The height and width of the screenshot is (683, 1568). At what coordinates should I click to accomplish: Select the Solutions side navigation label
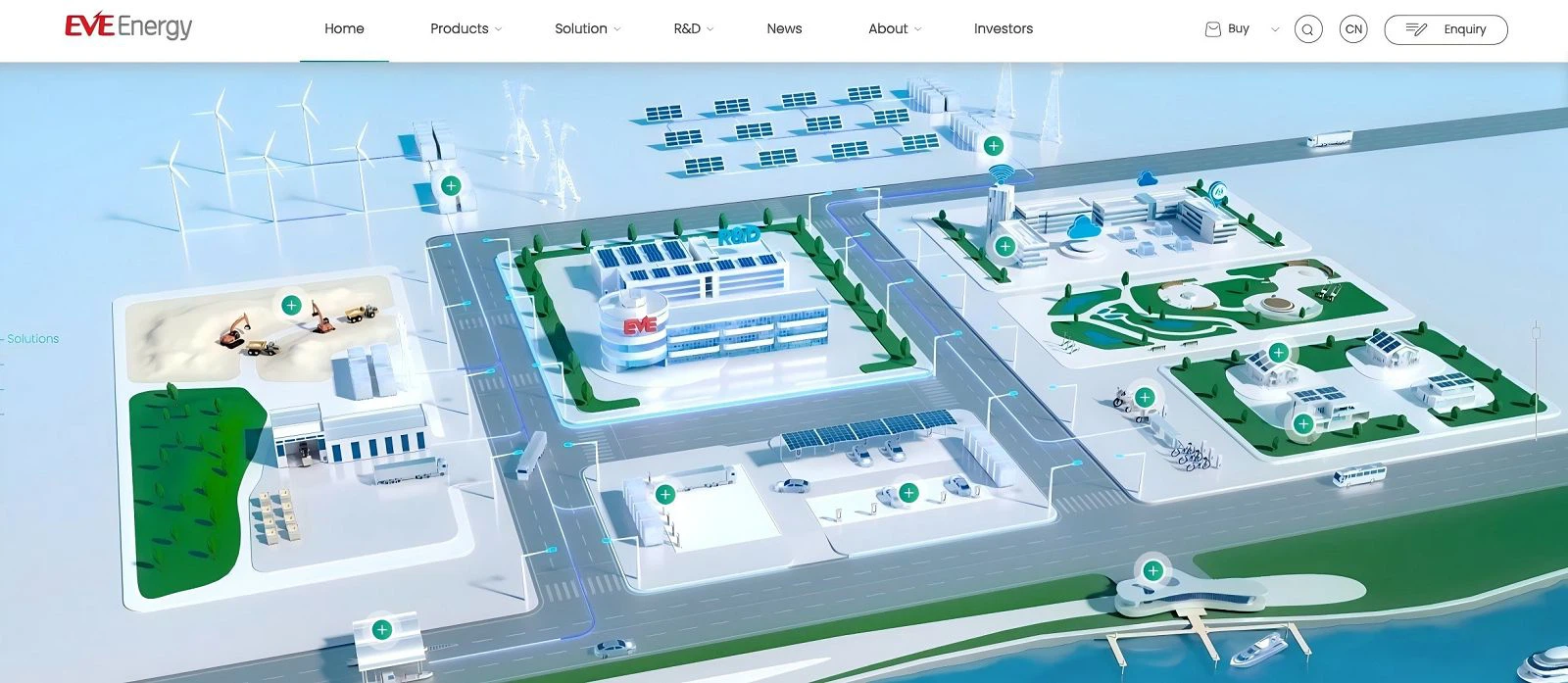click(x=32, y=339)
